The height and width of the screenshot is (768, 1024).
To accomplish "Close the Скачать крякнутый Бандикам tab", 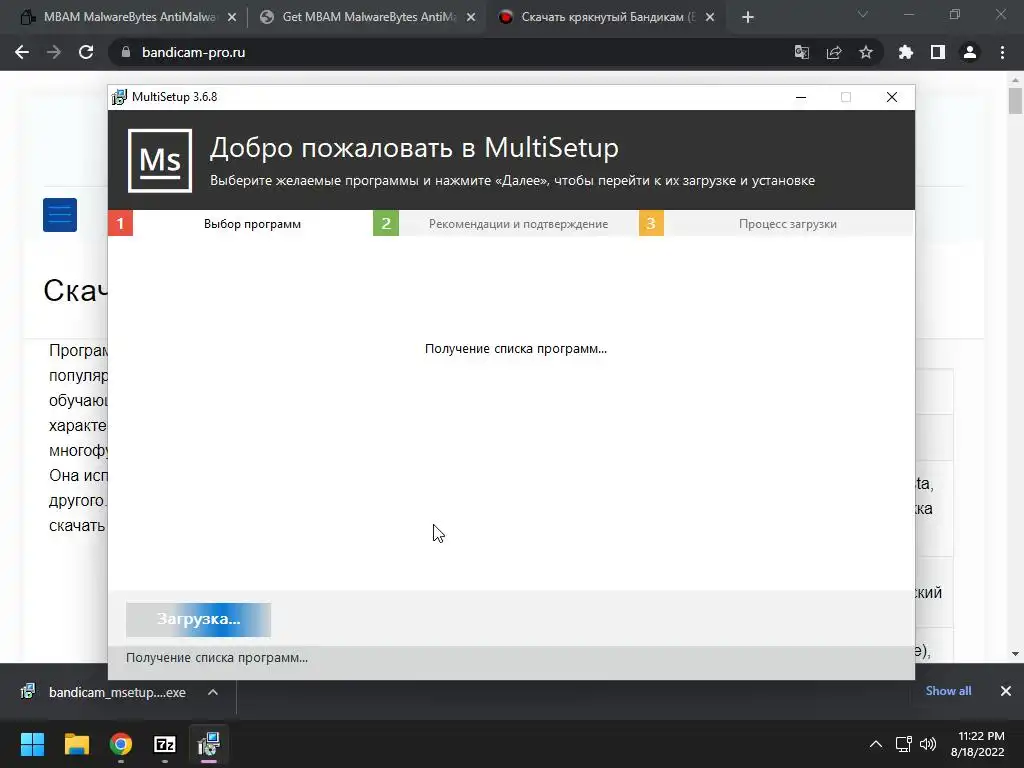I will 710,18.
